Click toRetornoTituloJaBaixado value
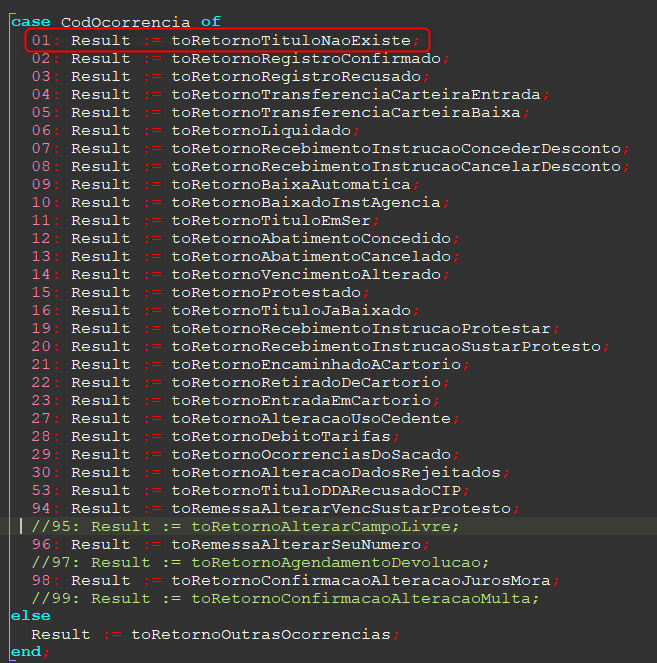657x663 pixels. point(291,310)
